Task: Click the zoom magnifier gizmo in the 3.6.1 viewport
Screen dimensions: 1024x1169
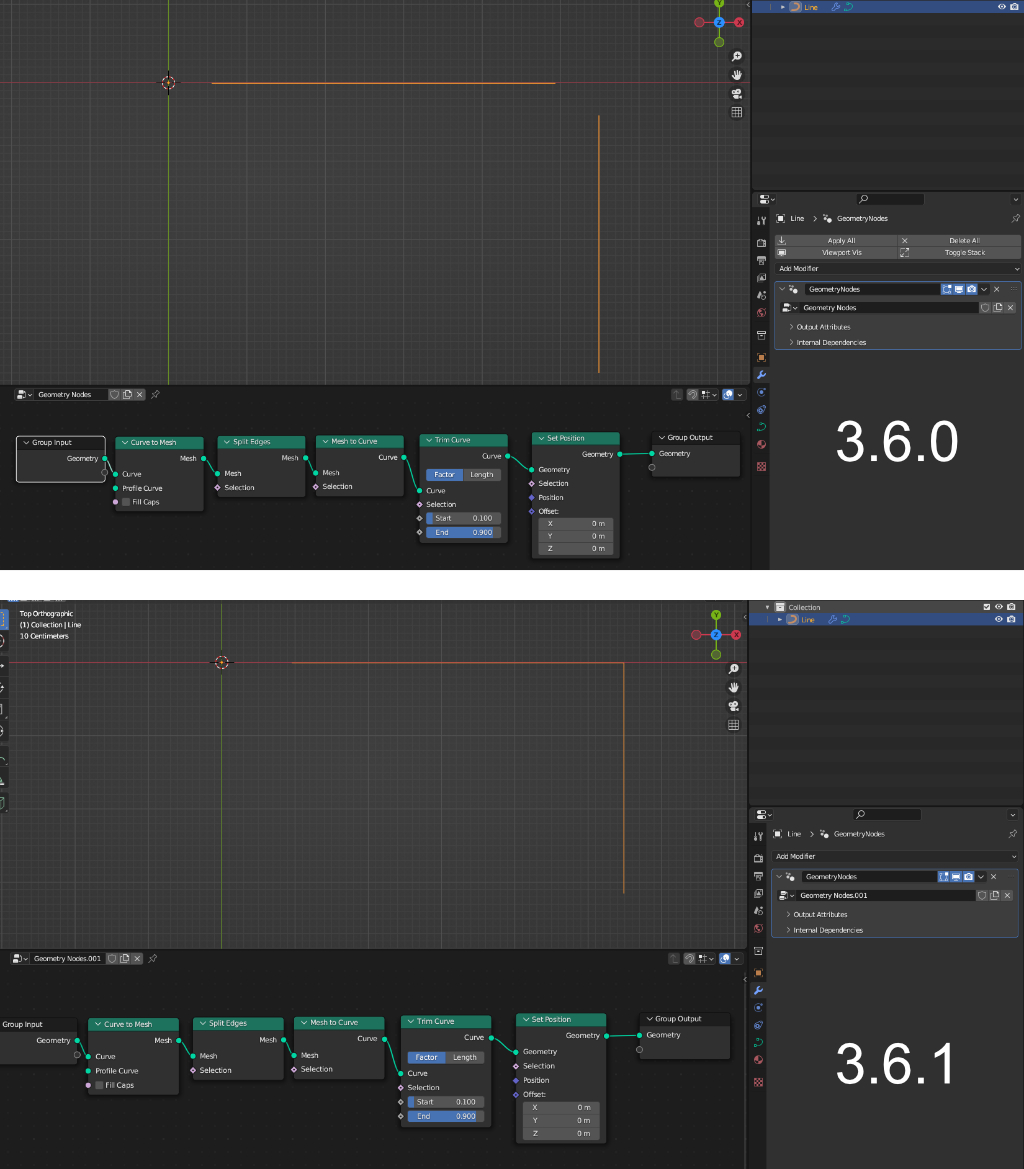Action: point(733,669)
